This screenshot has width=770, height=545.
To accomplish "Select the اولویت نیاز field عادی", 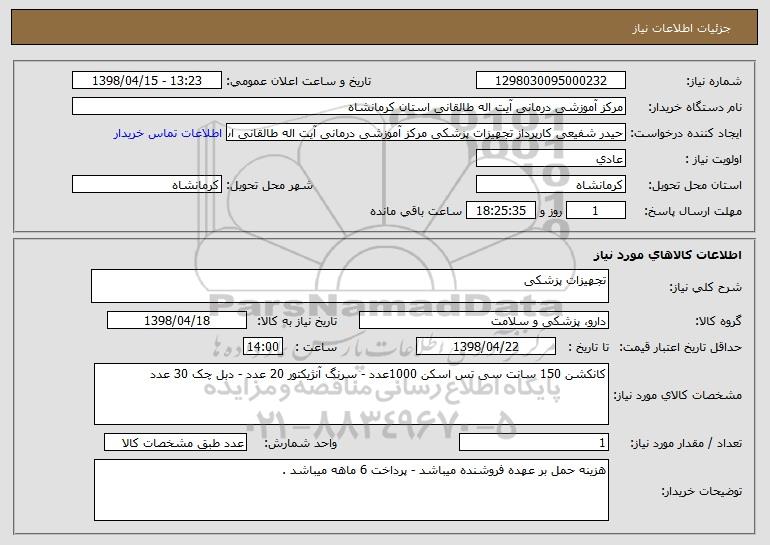I will point(550,159).
